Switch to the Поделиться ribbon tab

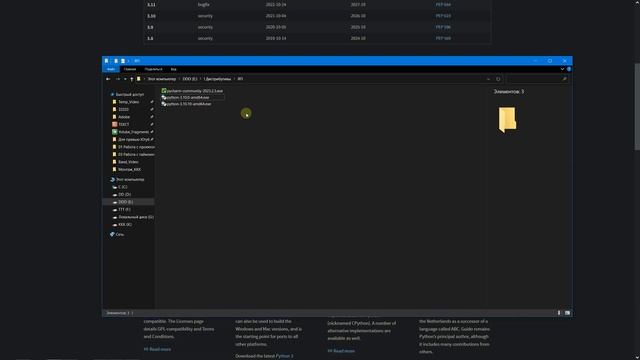(x=153, y=69)
